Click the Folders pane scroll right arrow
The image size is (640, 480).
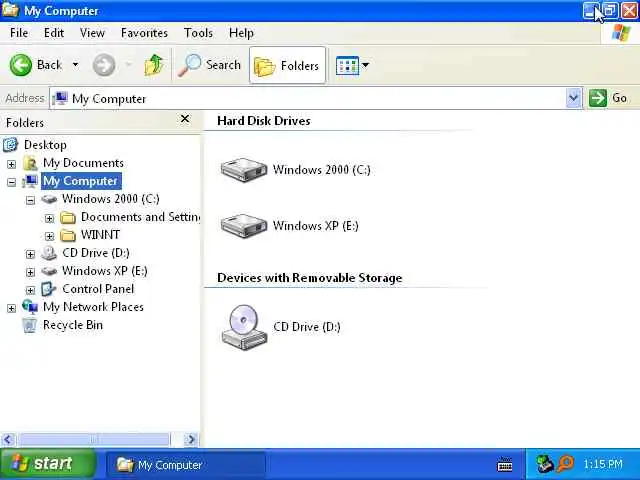click(x=190, y=439)
